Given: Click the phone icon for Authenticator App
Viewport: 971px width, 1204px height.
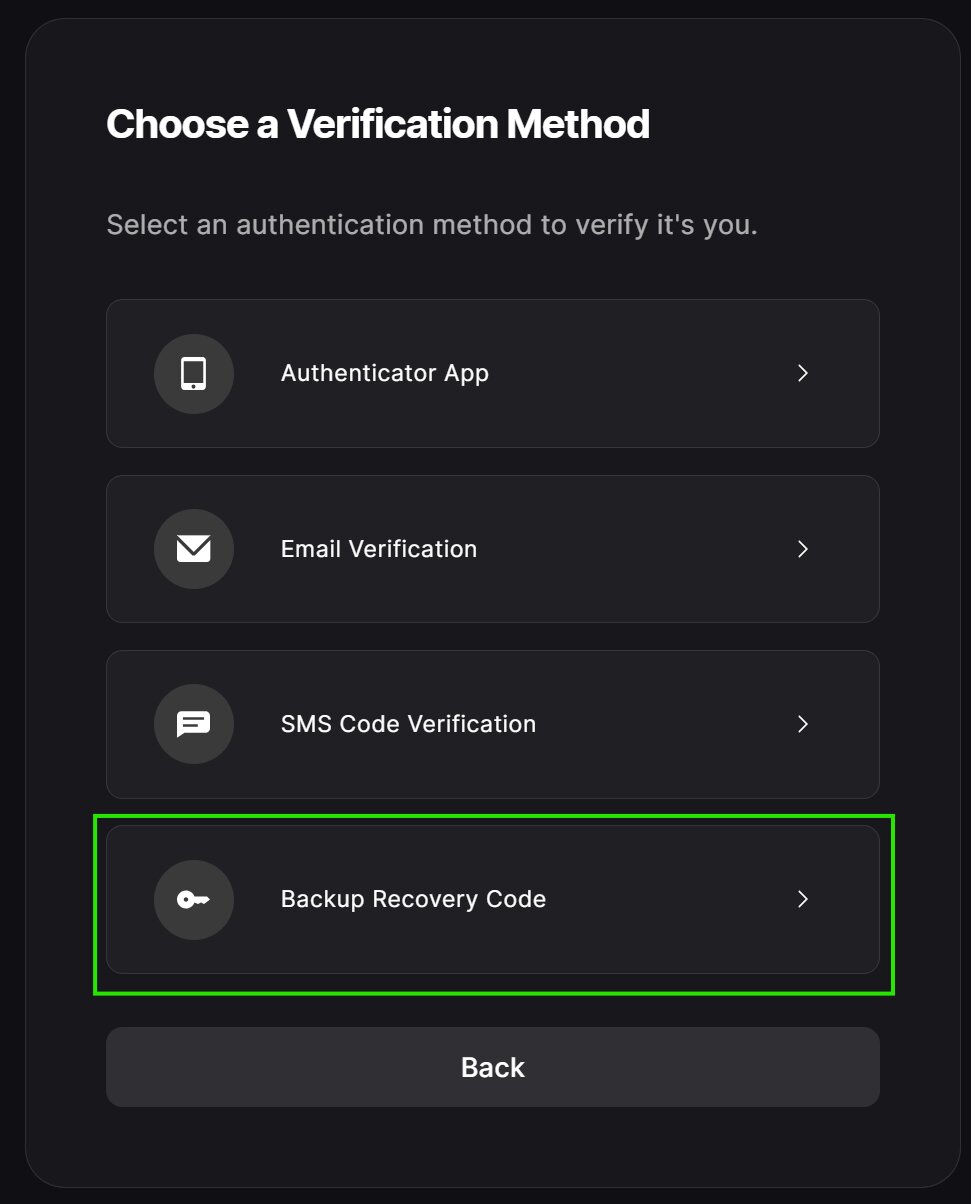Looking at the screenshot, I should point(194,374).
